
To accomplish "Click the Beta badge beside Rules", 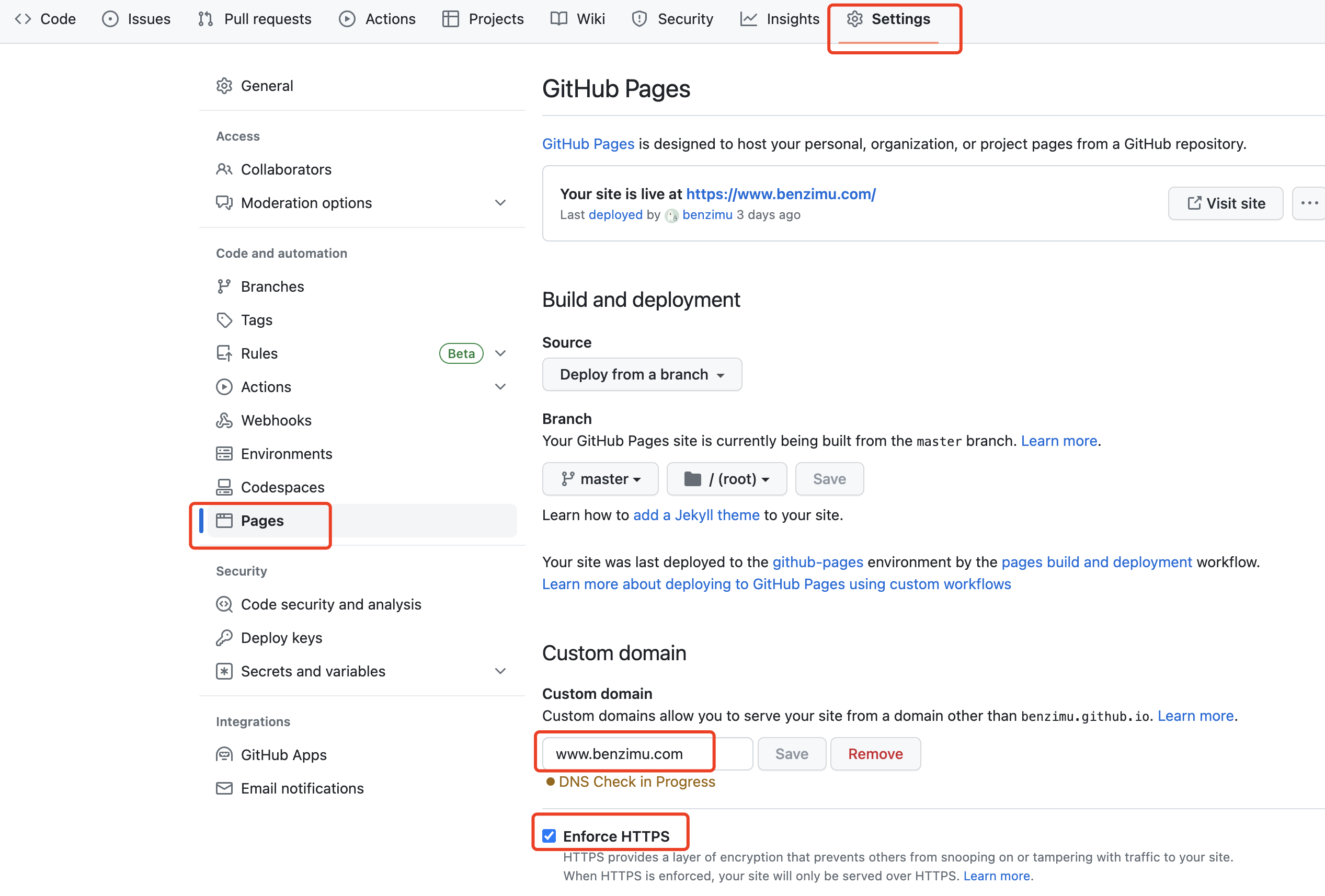I will [x=461, y=353].
